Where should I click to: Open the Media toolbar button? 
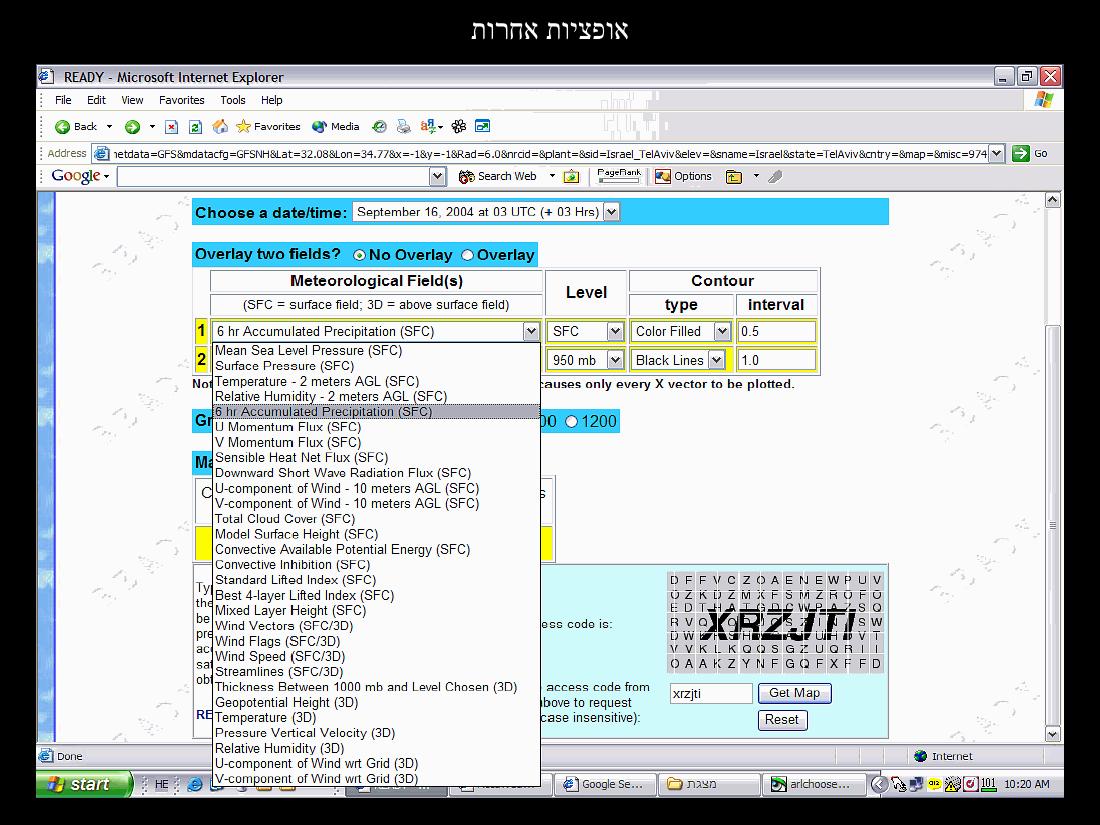coord(335,126)
